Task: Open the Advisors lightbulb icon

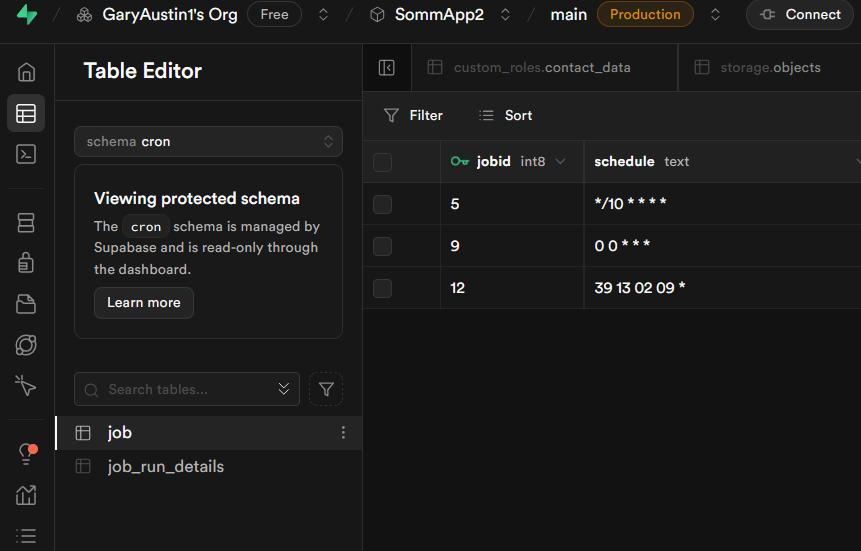Action: pos(27,454)
